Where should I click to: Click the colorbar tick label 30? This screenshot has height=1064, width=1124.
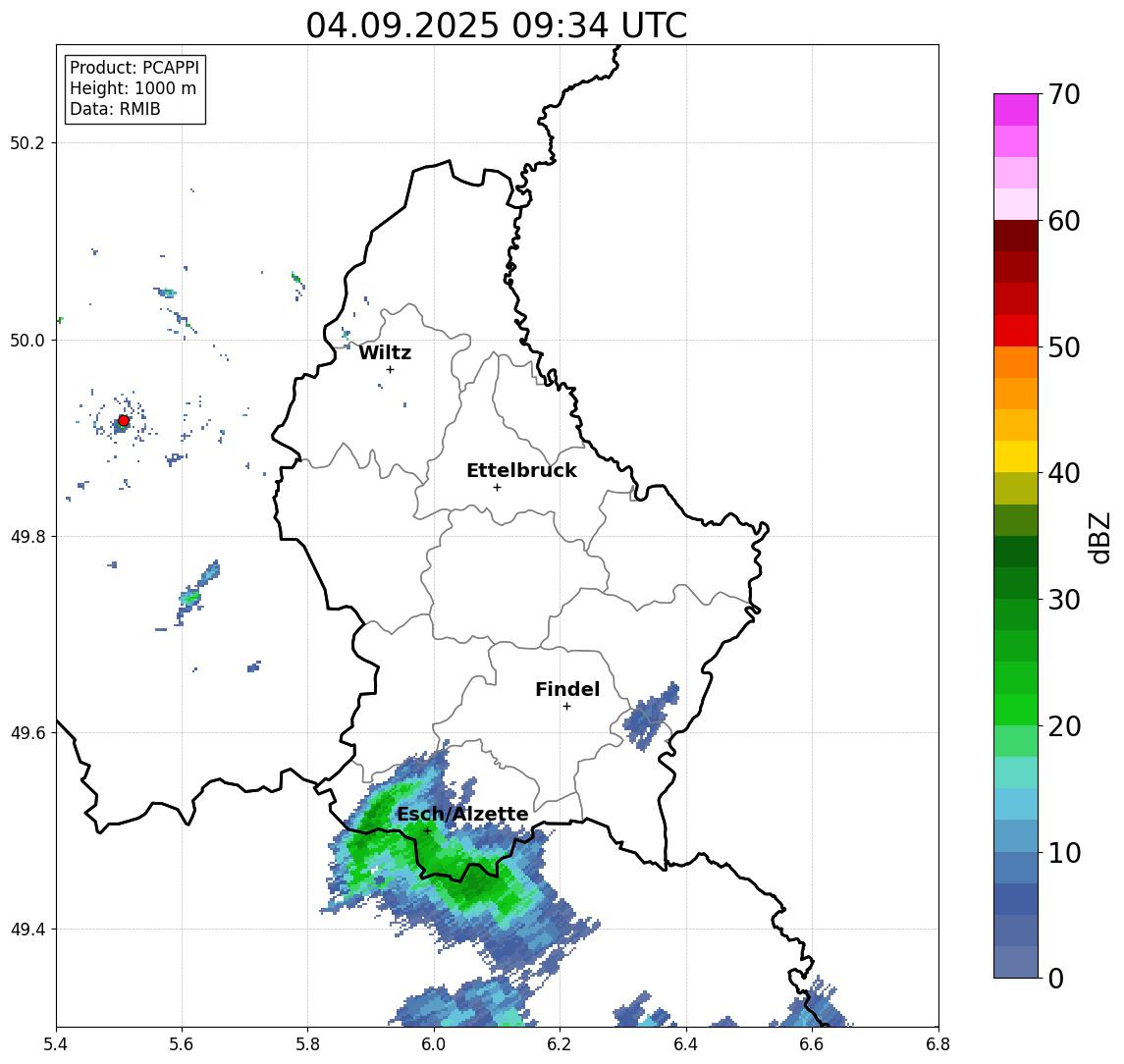click(1064, 600)
